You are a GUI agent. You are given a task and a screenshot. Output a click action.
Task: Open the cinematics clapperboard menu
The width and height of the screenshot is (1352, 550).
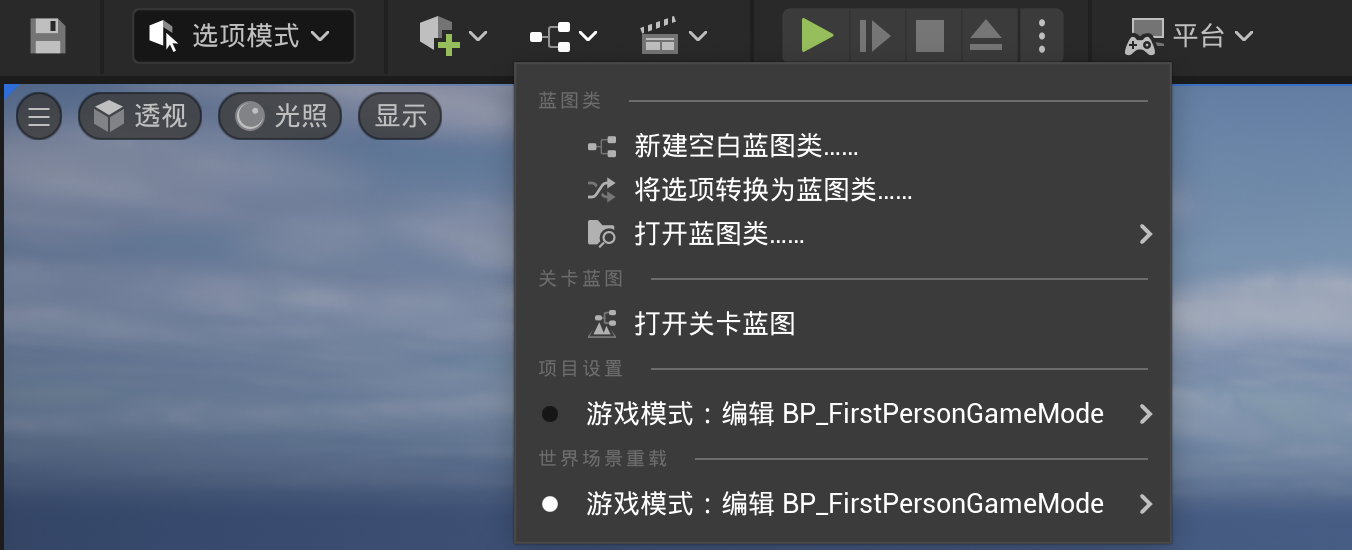[660, 37]
